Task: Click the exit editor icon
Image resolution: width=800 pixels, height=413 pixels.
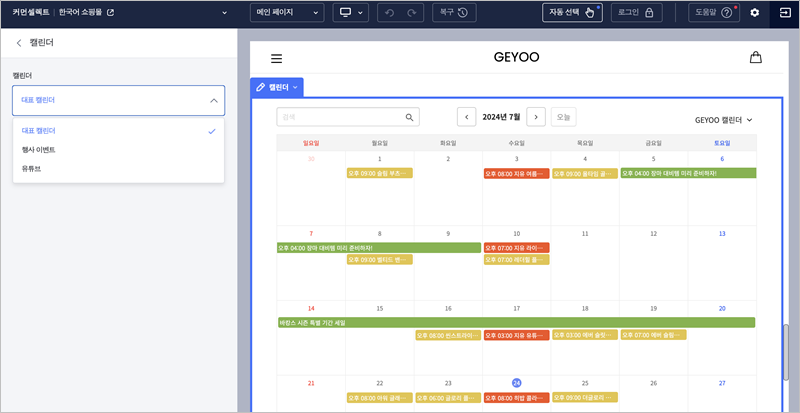Action: click(785, 13)
